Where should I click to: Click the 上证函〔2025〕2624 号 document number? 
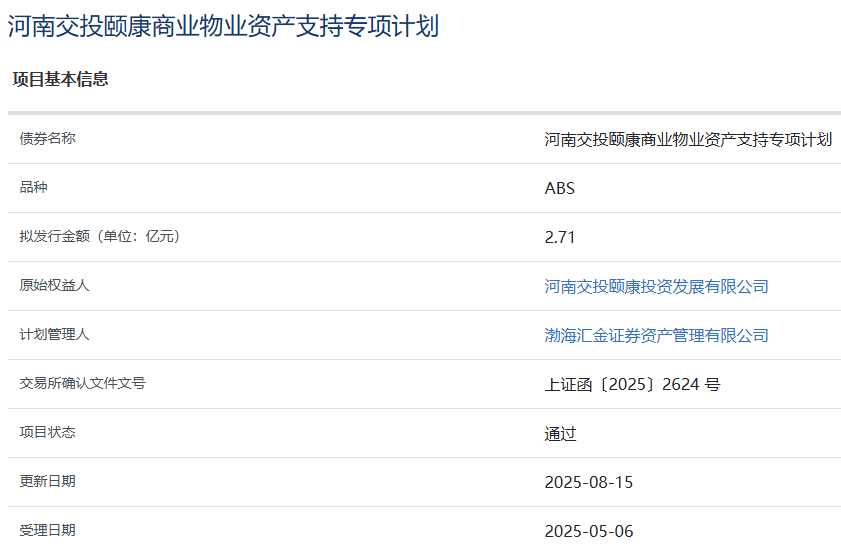coord(632,385)
